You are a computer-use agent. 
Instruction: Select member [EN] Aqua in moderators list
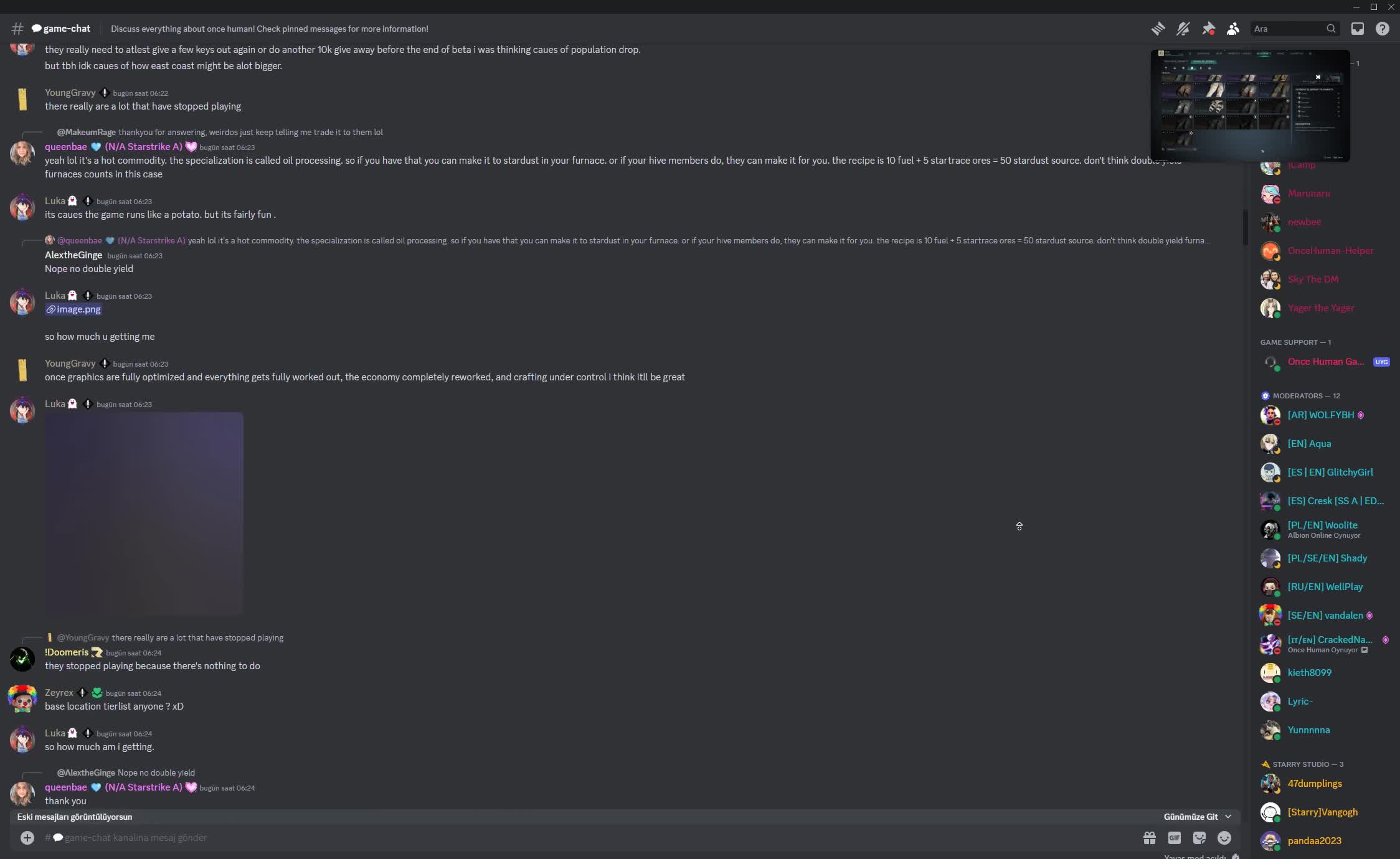(1309, 444)
